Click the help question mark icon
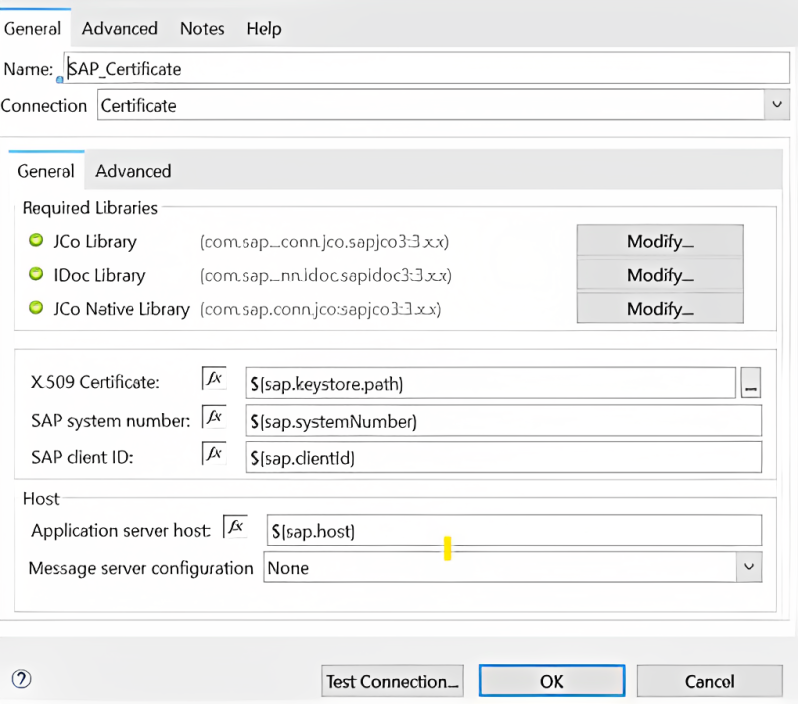Screen dimensions: 798x704 [x=22, y=679]
